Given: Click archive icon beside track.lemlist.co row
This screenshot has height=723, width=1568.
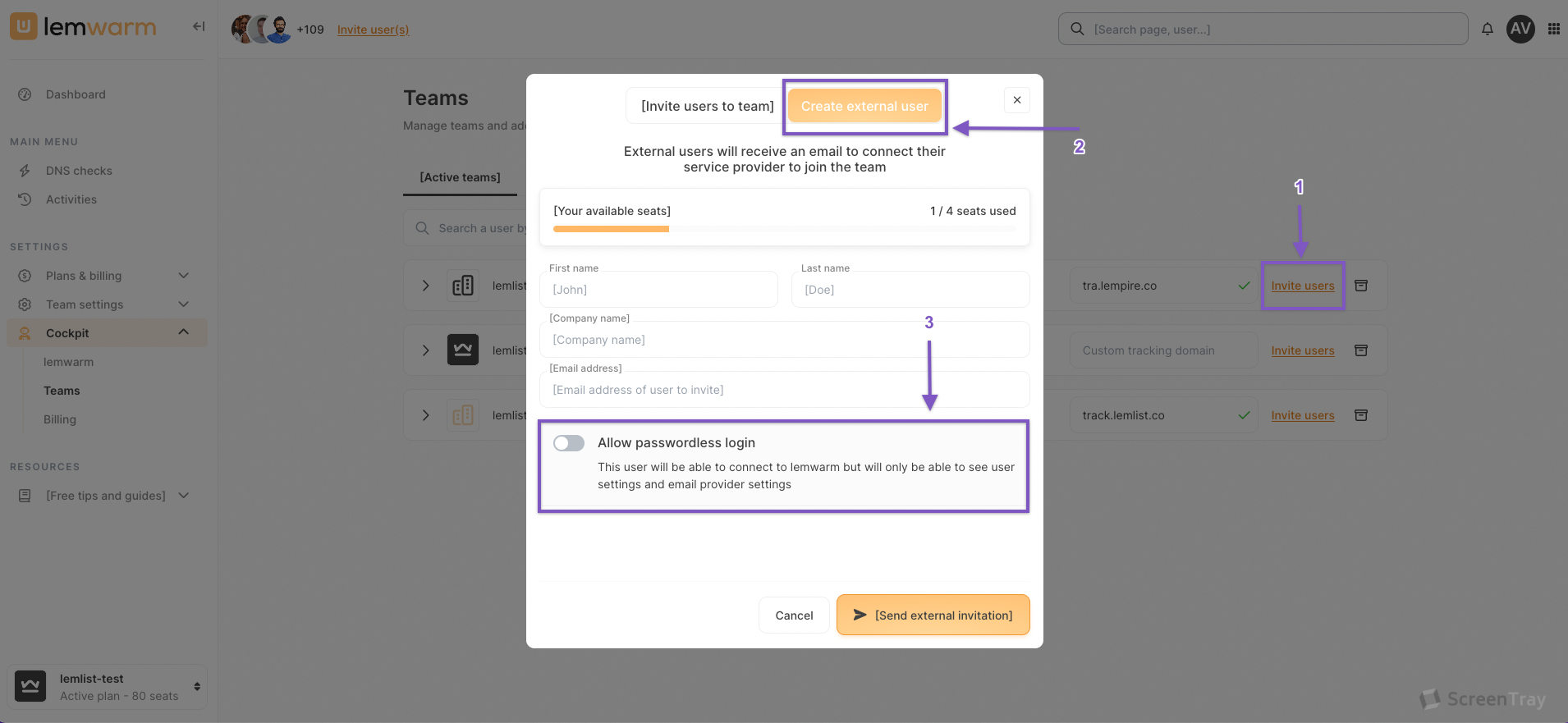Looking at the screenshot, I should (x=1361, y=415).
